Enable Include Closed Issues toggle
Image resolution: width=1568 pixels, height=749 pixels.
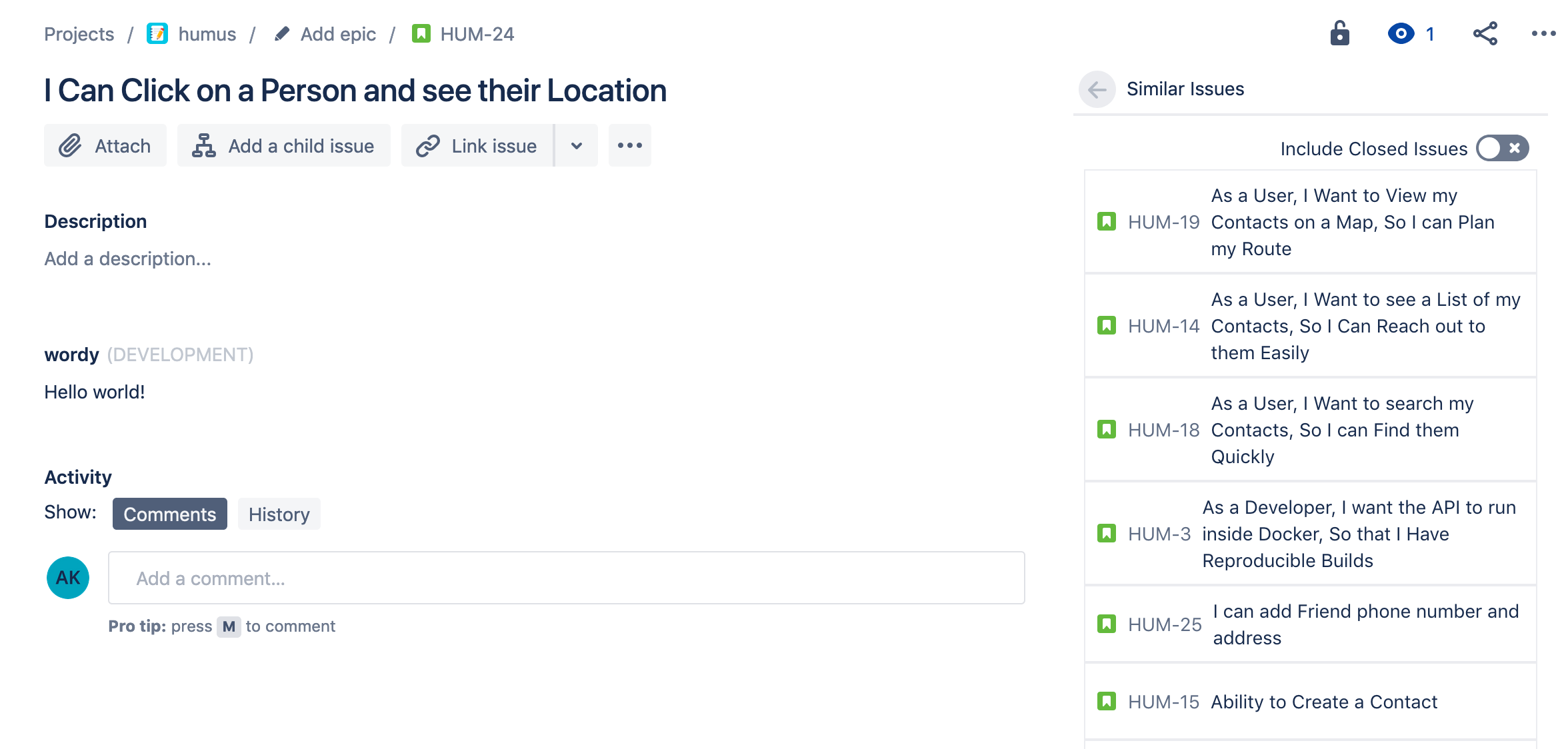pos(1502,148)
